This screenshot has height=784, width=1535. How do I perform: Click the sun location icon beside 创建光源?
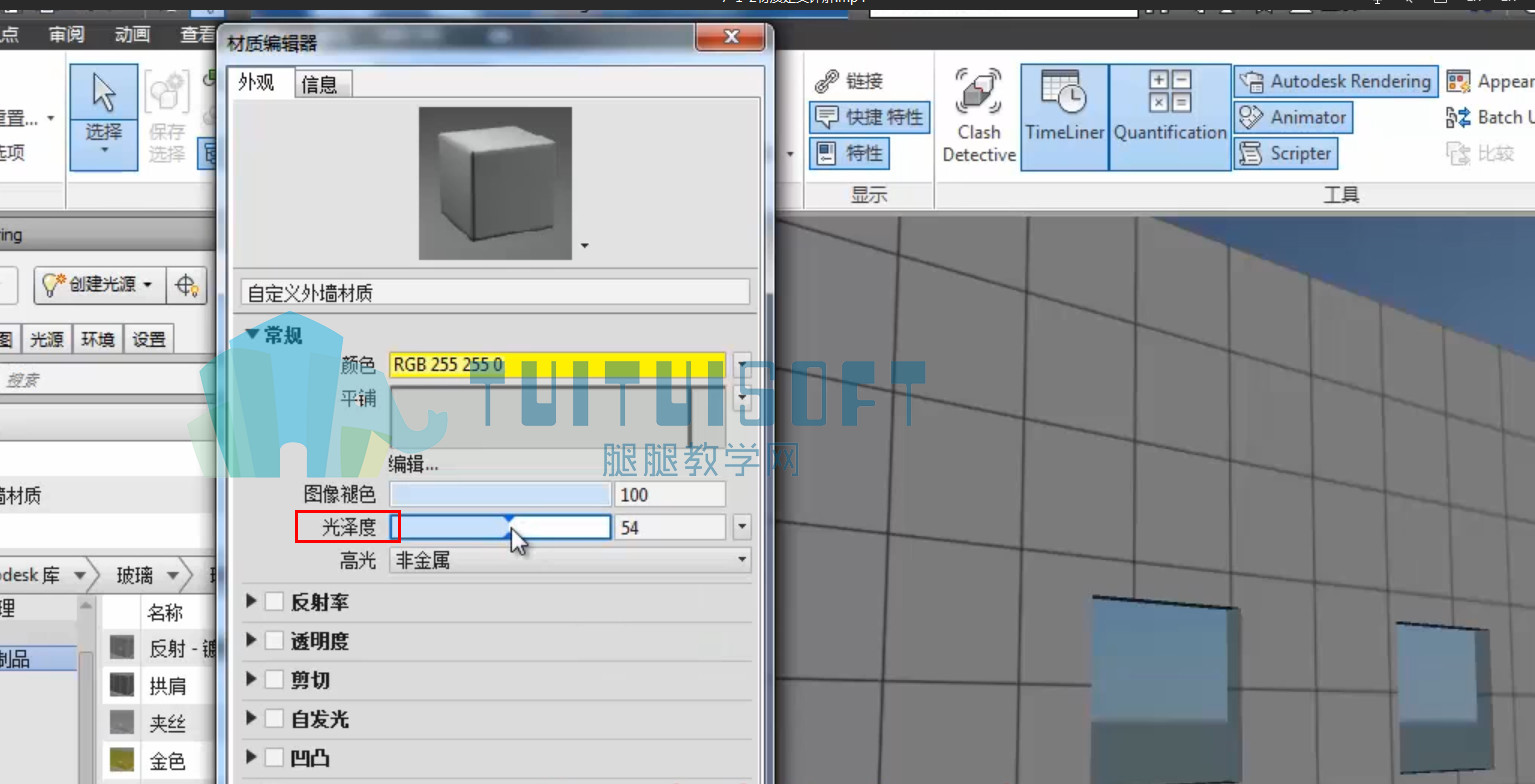(187, 285)
